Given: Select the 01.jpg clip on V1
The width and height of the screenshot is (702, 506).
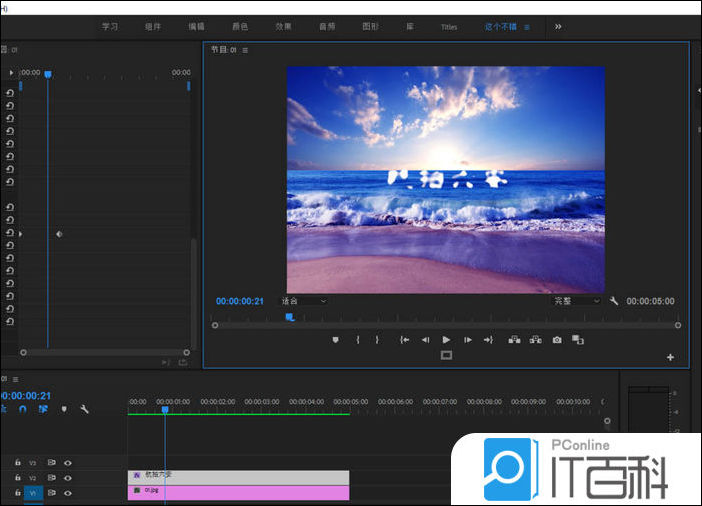Looking at the screenshot, I should [238, 493].
